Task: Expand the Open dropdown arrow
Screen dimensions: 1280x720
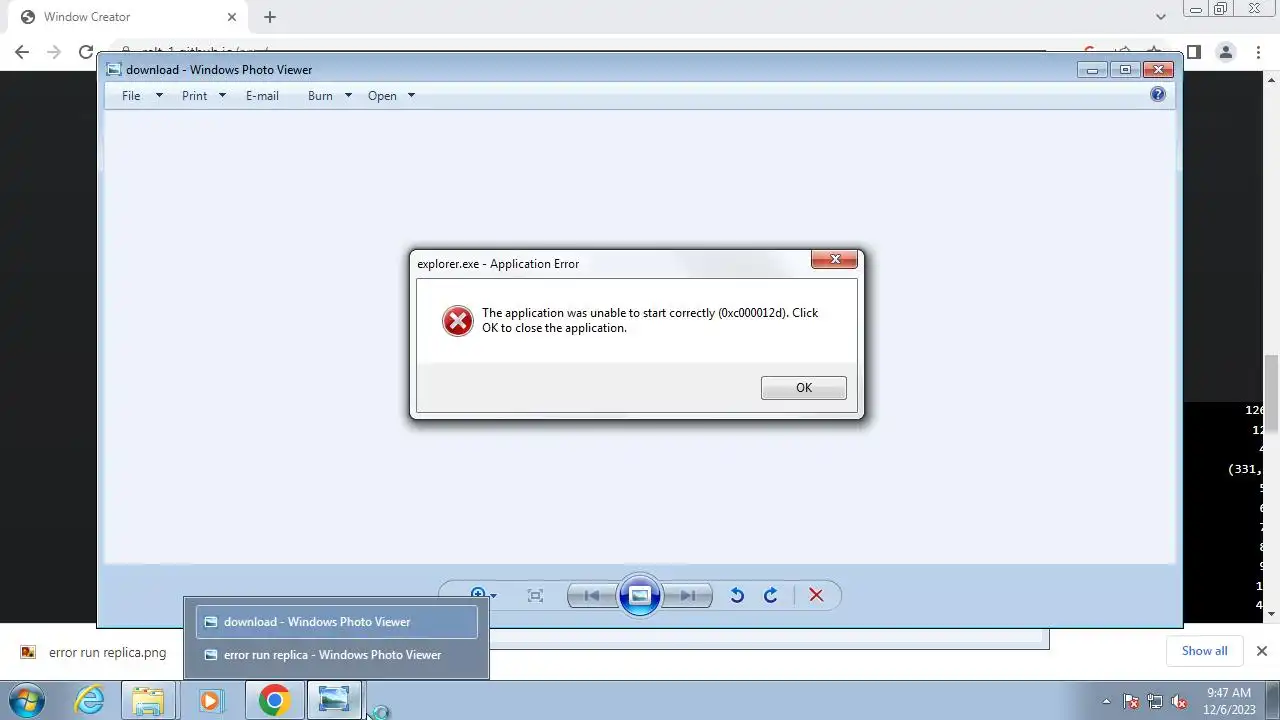Action: coord(411,96)
